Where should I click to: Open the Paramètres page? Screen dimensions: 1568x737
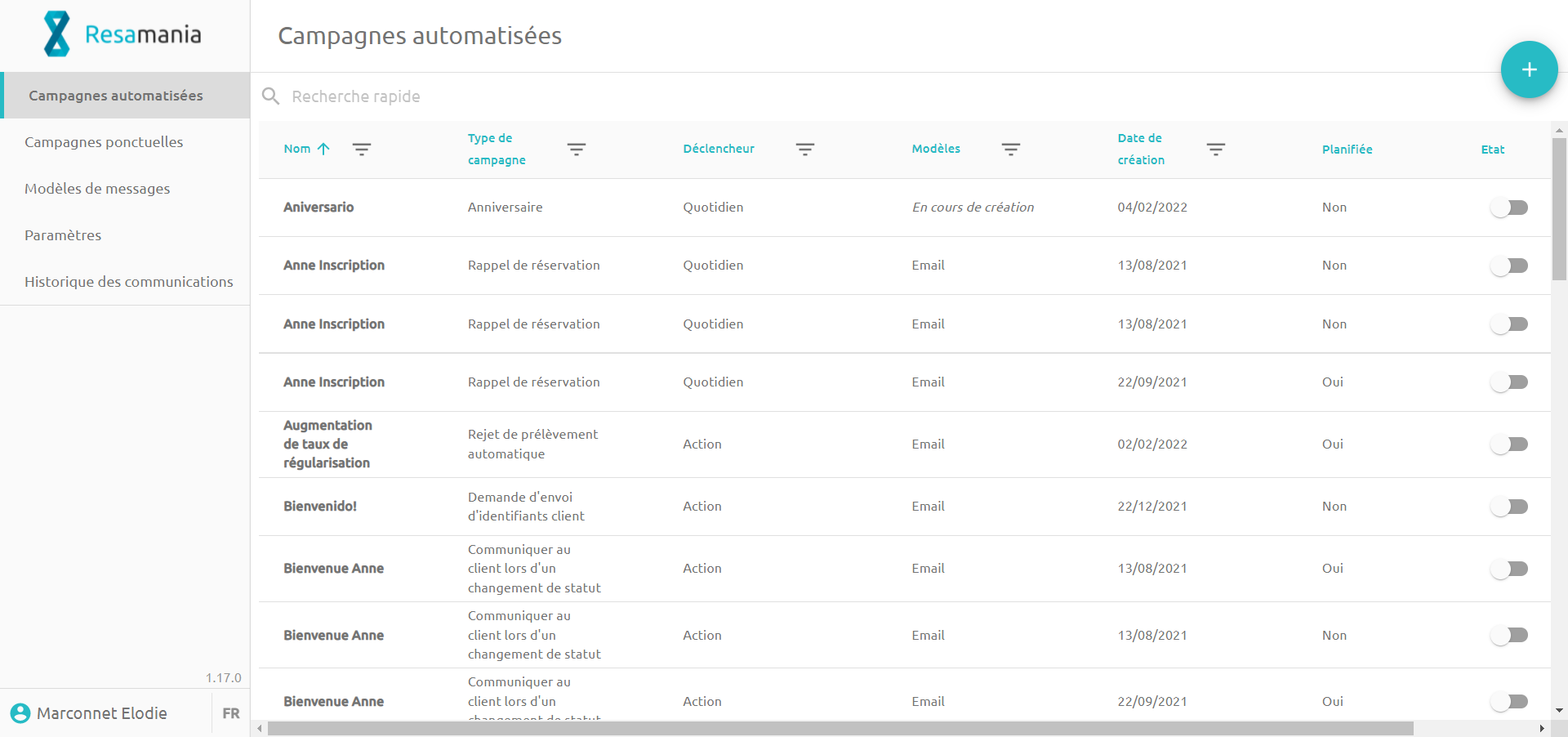(63, 235)
